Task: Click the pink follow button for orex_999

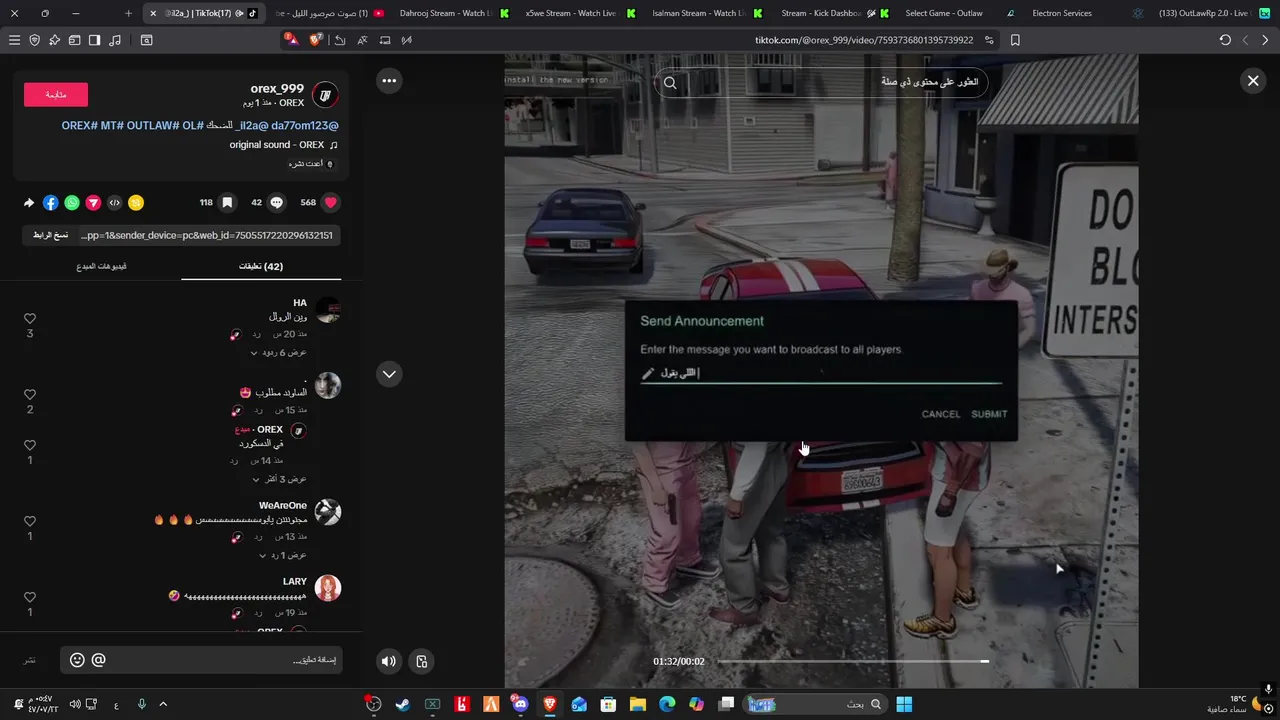Action: click(x=56, y=94)
